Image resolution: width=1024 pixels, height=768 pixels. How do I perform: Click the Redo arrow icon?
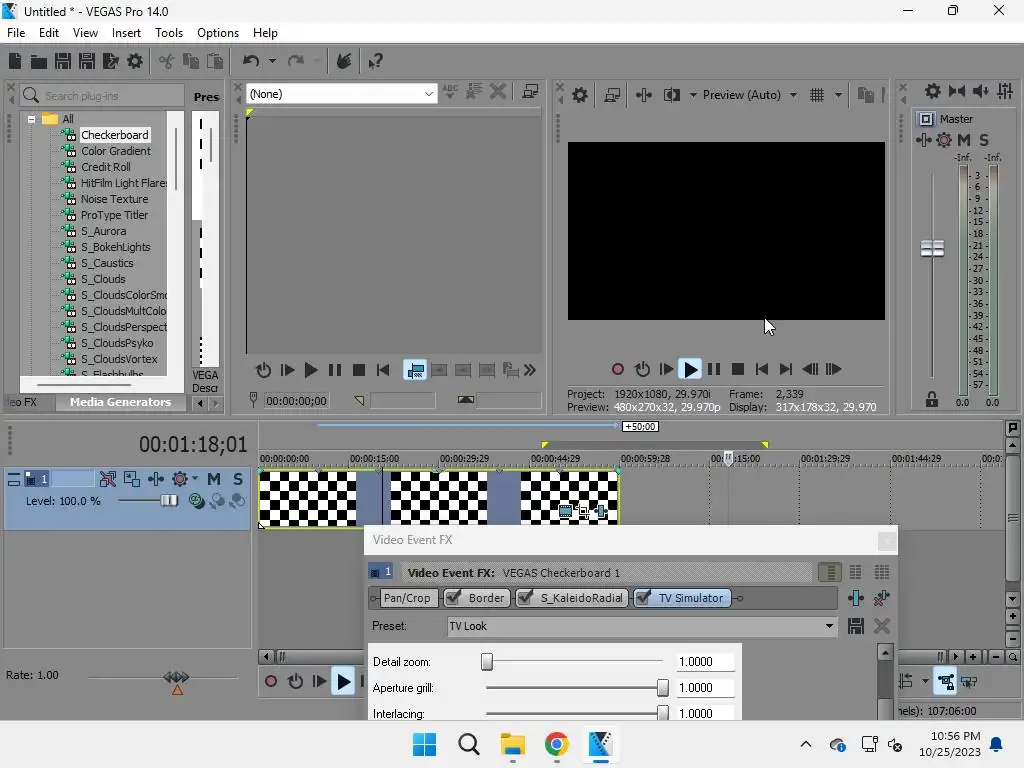pos(296,61)
